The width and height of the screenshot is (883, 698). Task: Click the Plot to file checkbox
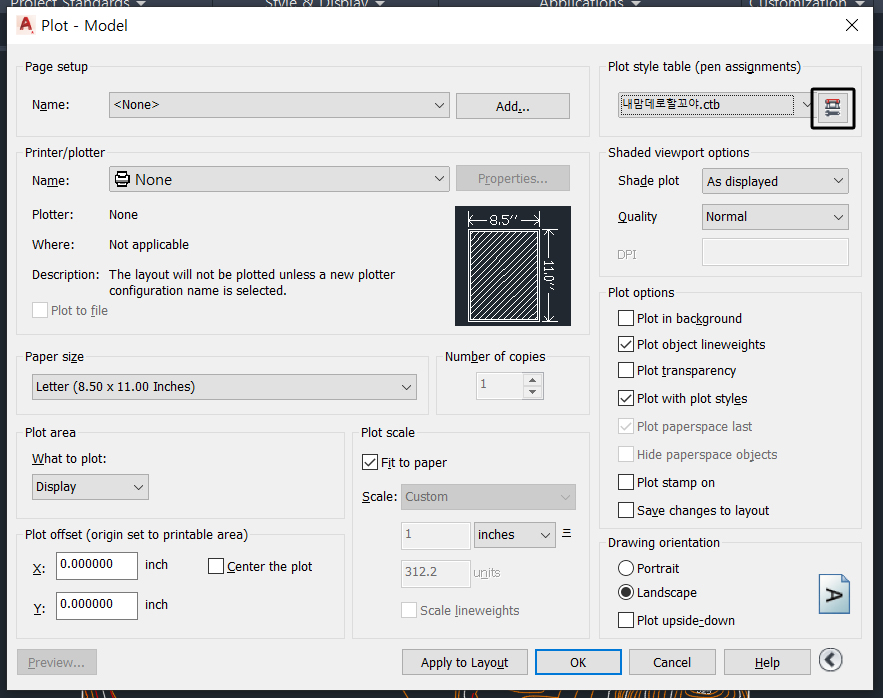pos(40,310)
